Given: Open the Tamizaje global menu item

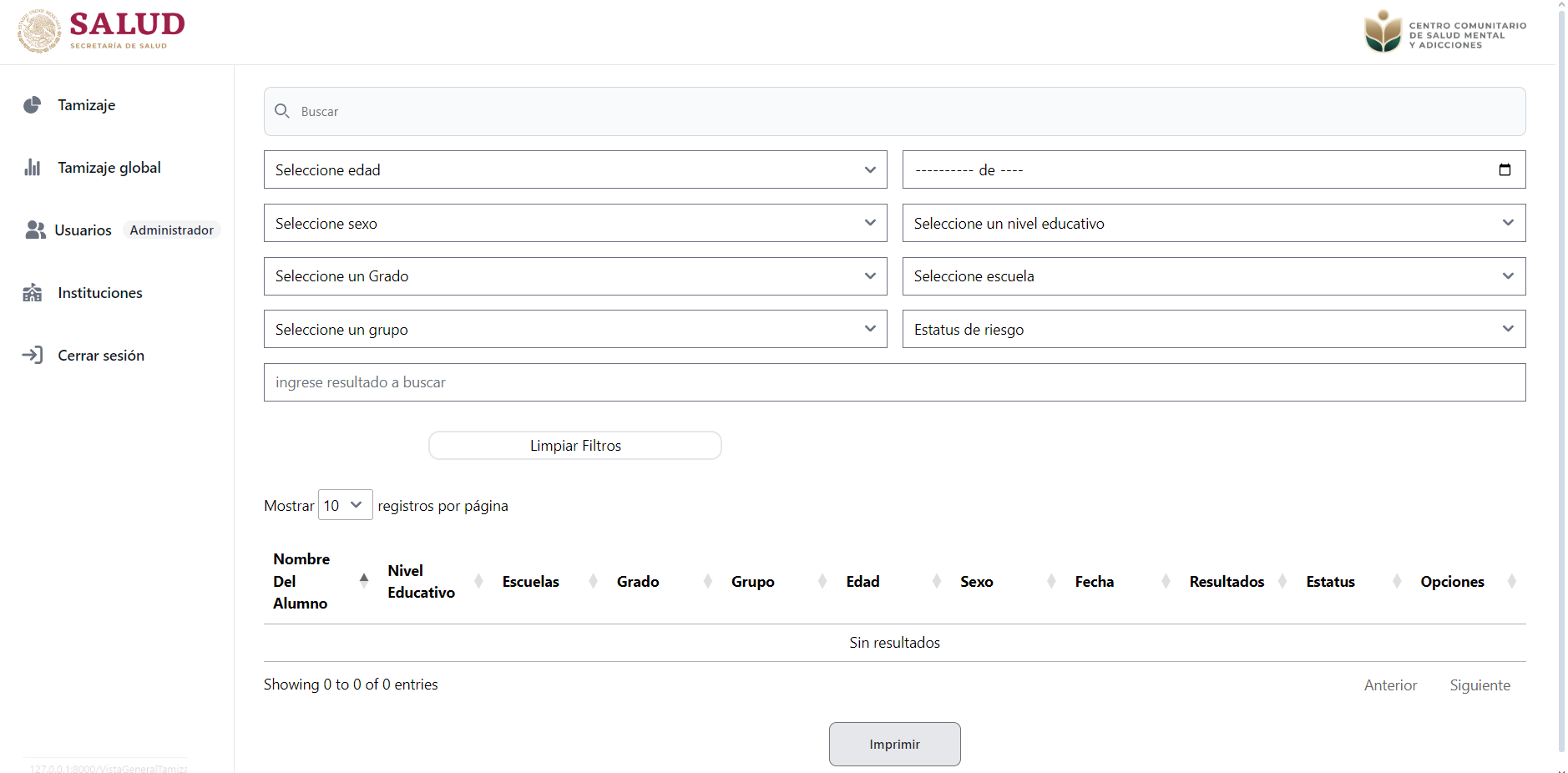Looking at the screenshot, I should tap(109, 168).
